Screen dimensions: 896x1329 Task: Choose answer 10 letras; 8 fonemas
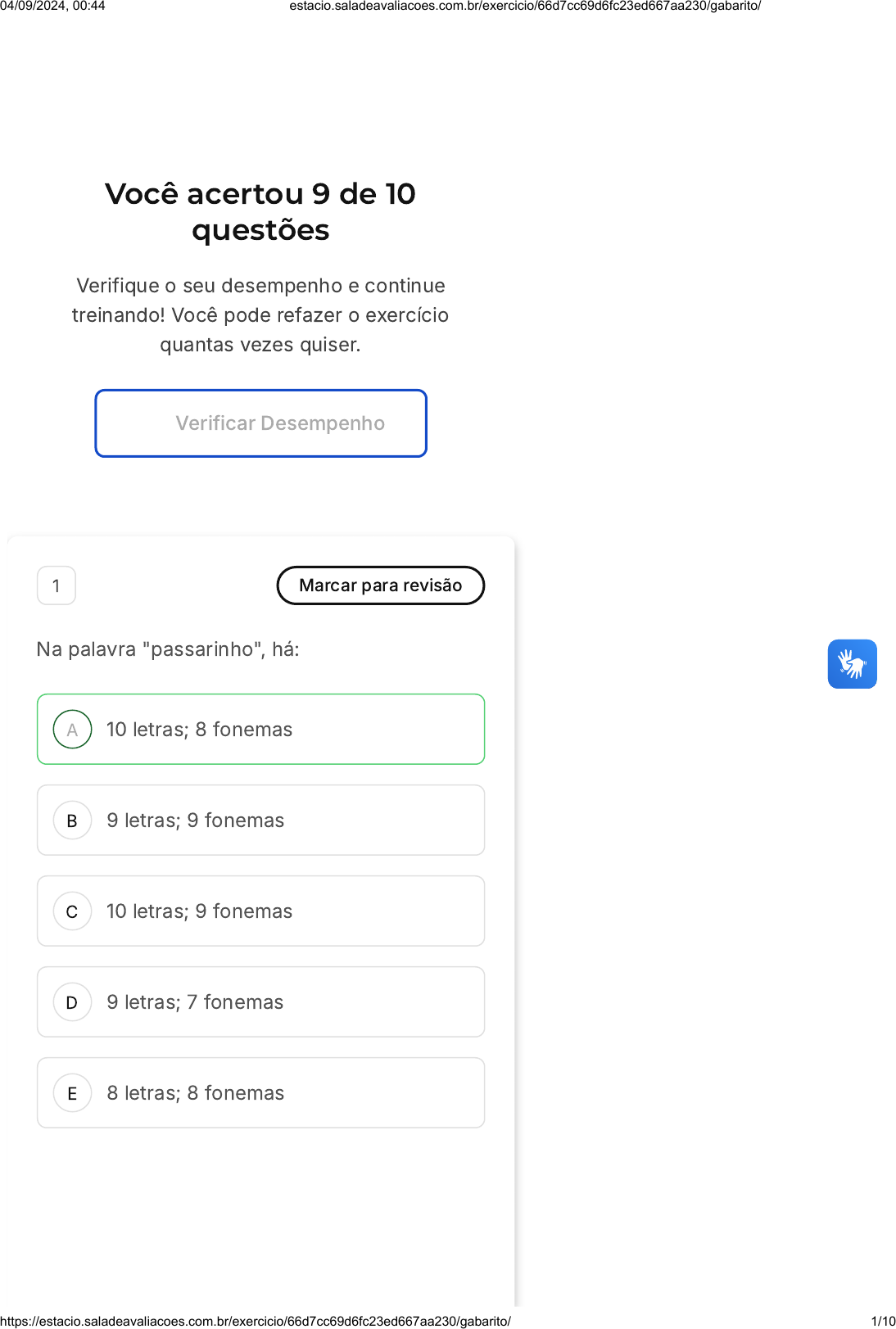[261, 730]
